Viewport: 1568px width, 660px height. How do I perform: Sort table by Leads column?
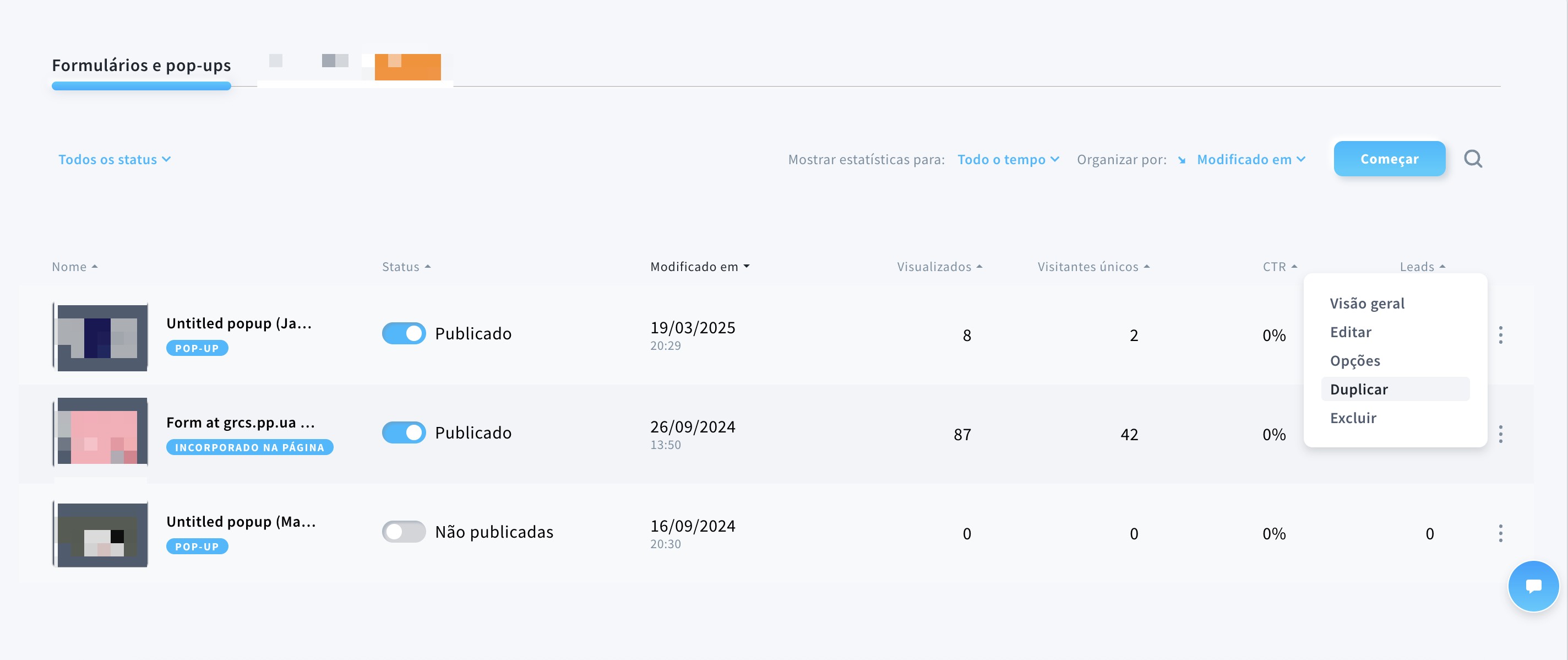tap(1423, 267)
